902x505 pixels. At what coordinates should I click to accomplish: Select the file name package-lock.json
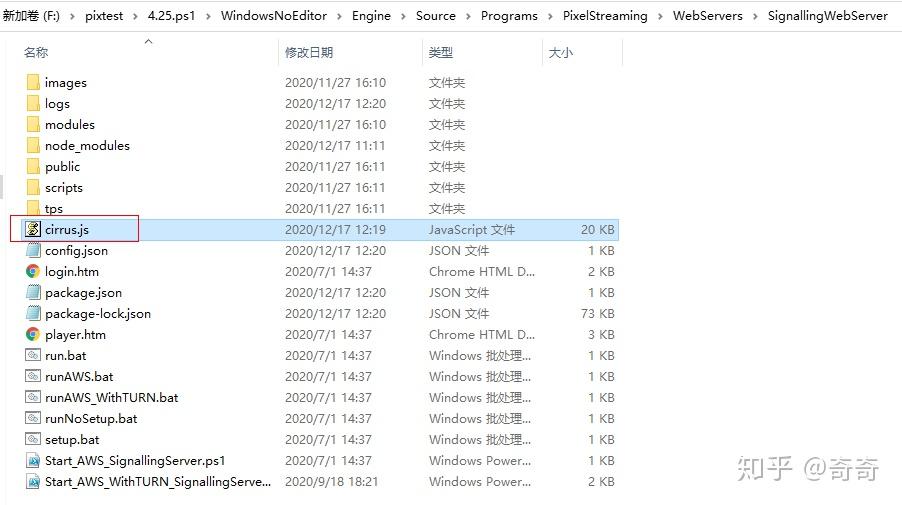[98, 313]
